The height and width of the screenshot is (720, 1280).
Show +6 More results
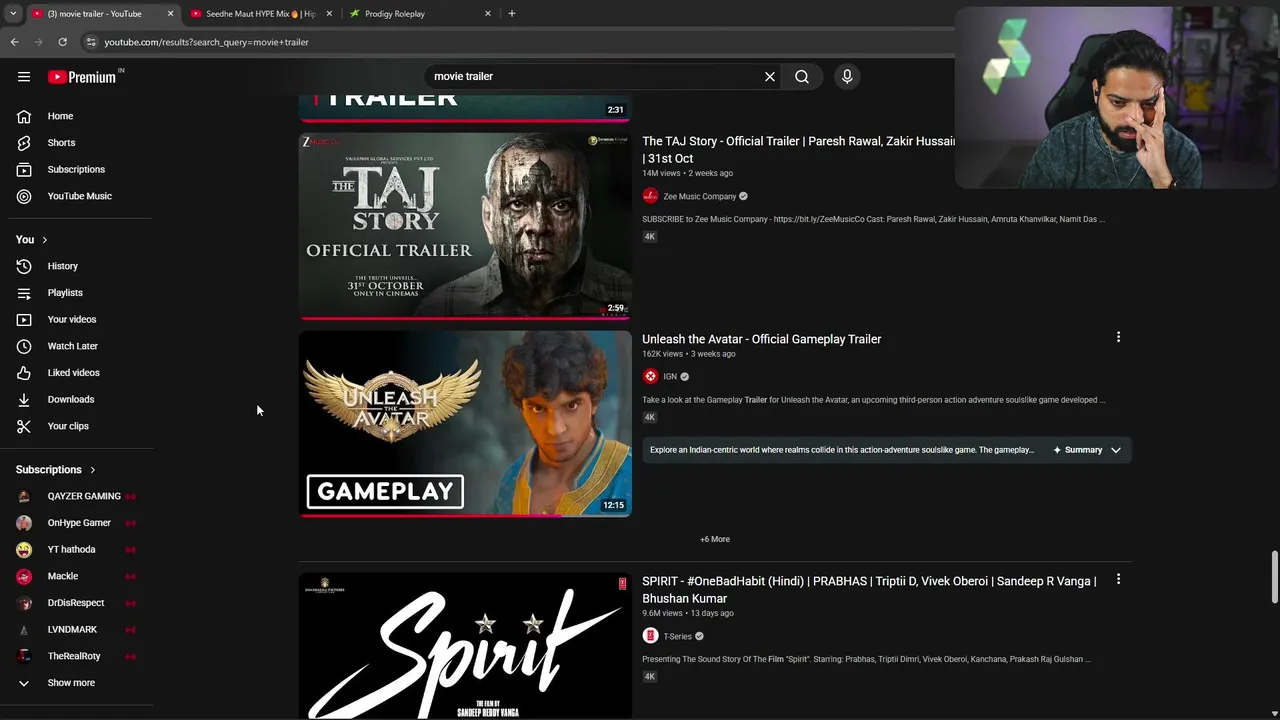pos(715,539)
